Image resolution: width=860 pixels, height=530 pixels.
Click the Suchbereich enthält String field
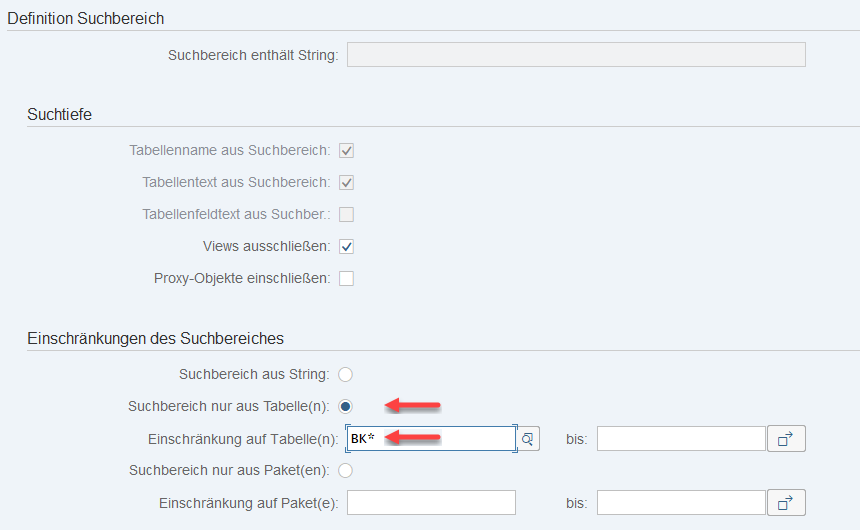[x=576, y=54]
